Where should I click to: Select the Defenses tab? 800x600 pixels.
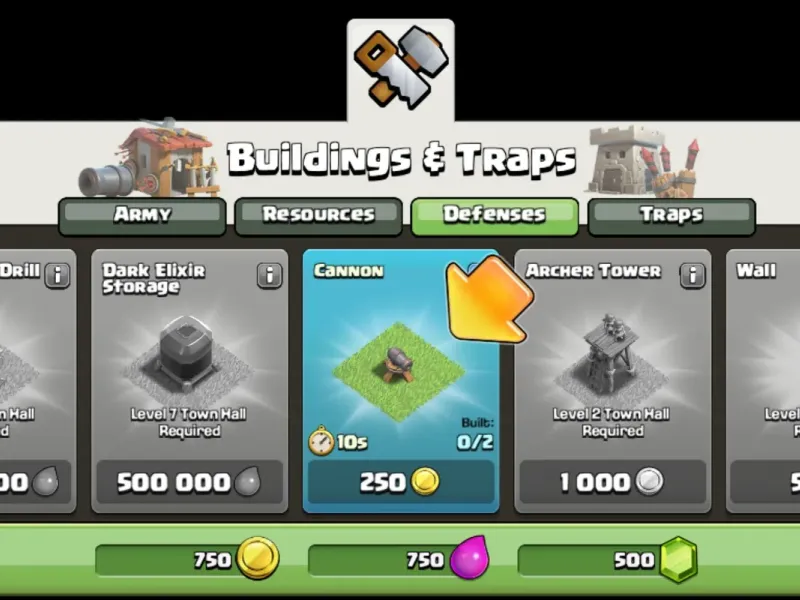coord(494,216)
